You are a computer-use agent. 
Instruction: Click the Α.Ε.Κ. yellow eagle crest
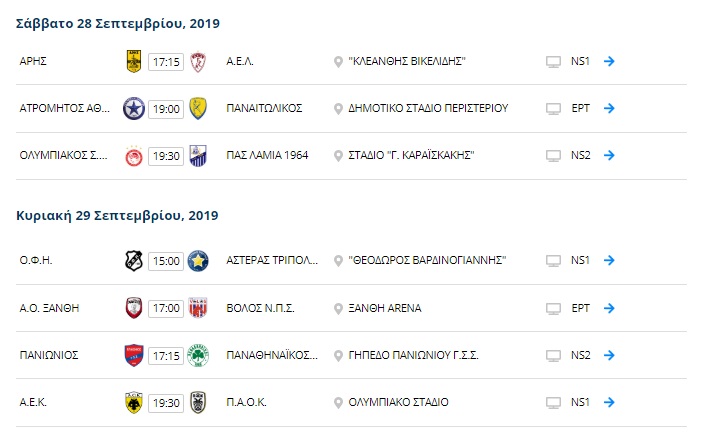tap(134, 402)
